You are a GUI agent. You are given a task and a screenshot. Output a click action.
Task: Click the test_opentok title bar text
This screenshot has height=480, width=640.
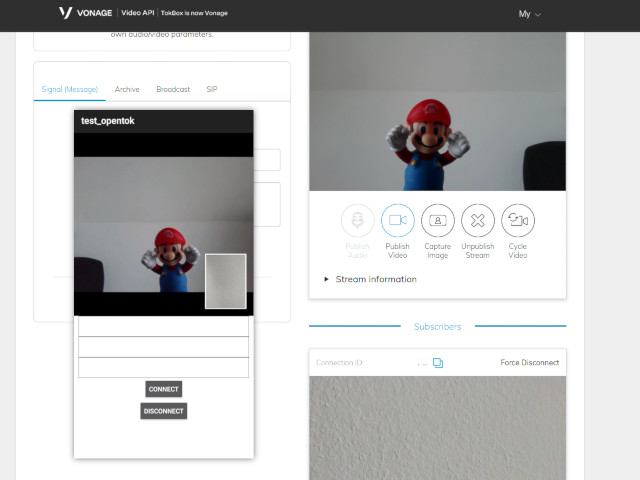click(108, 121)
